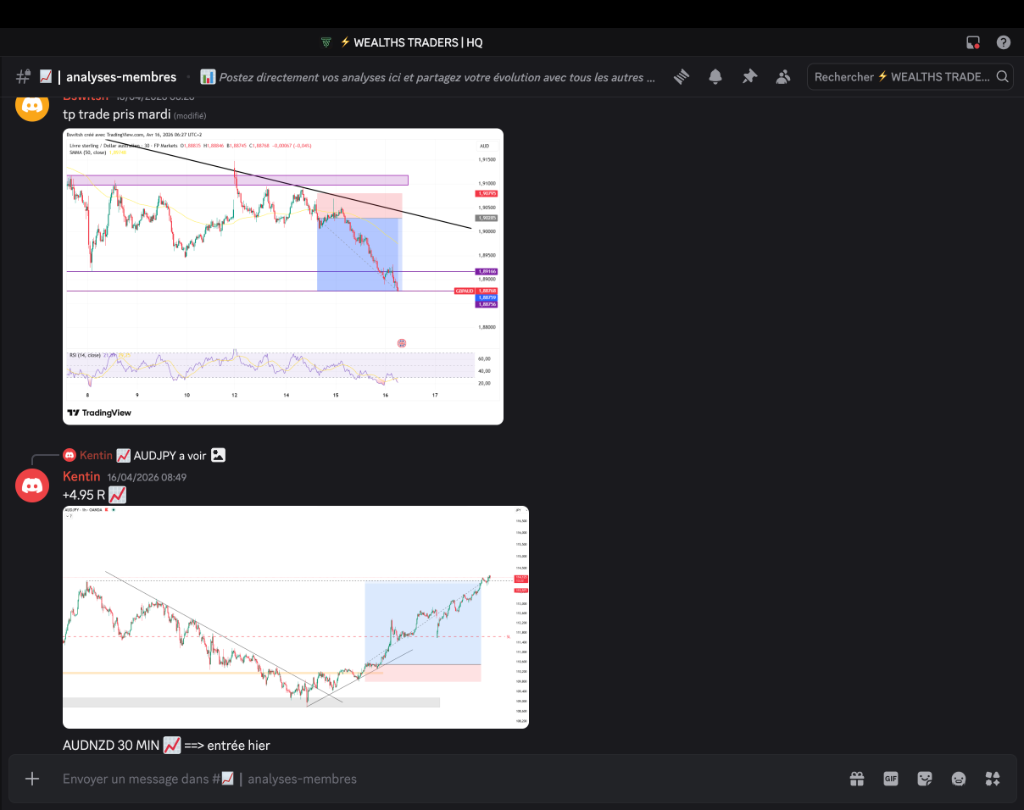Click the "(modifié)" edited label
This screenshot has height=810, width=1024.
(190, 116)
